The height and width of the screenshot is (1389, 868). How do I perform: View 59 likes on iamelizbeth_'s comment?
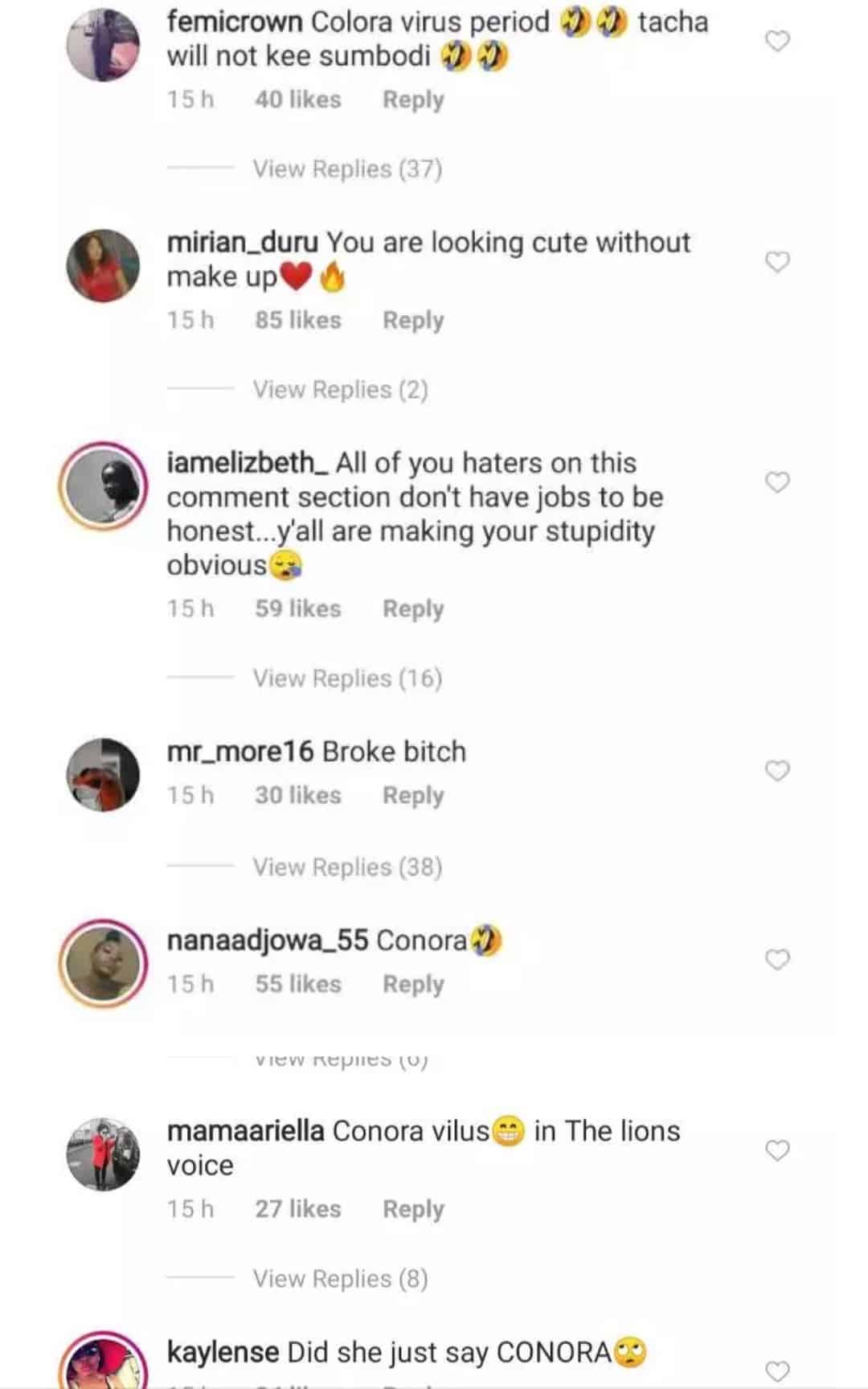coord(298,608)
